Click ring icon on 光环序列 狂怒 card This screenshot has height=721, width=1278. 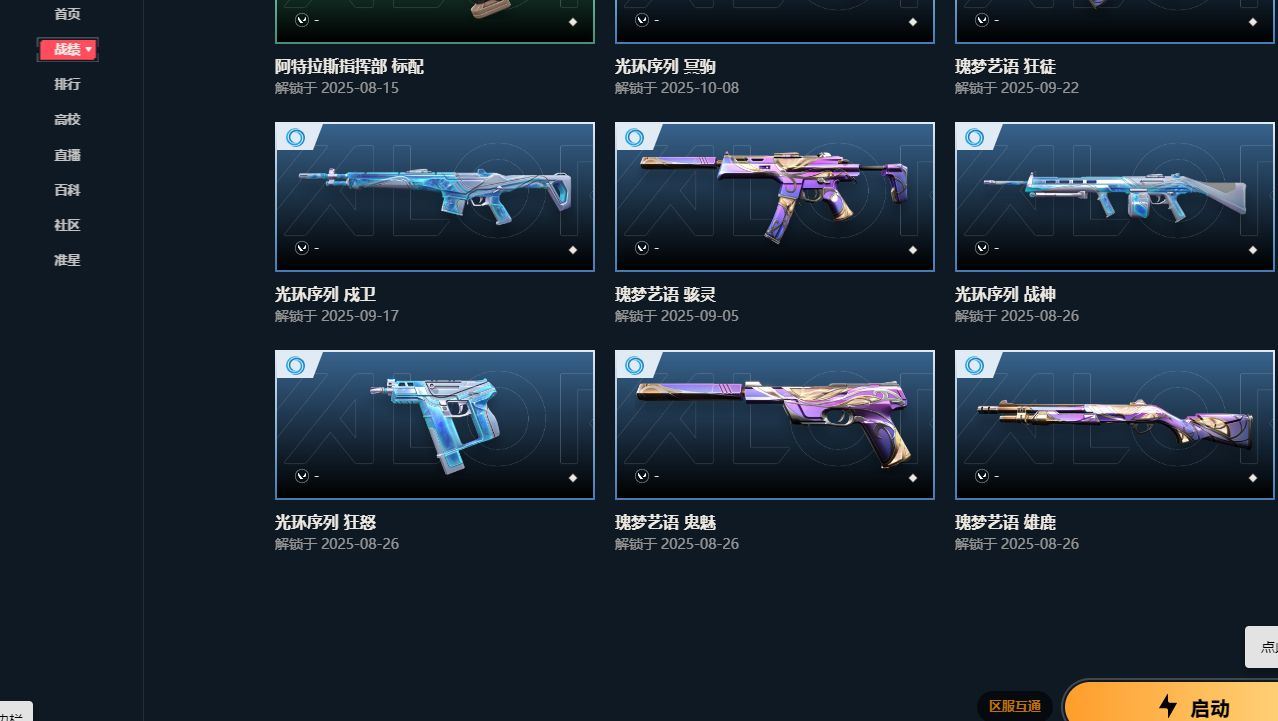tap(295, 365)
